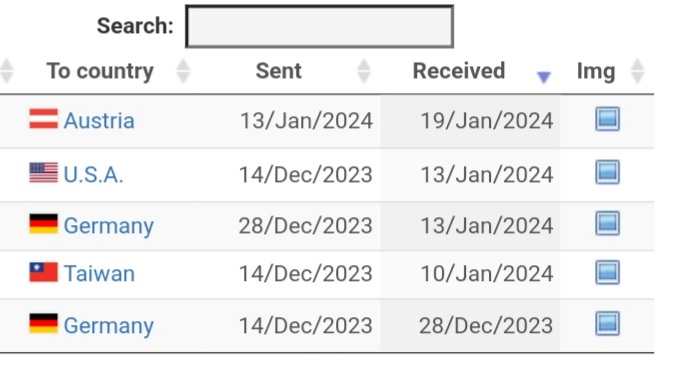The width and height of the screenshot is (684, 368).
Task: Open the Germany link received 13/Jan/2024
Action: click(x=109, y=226)
